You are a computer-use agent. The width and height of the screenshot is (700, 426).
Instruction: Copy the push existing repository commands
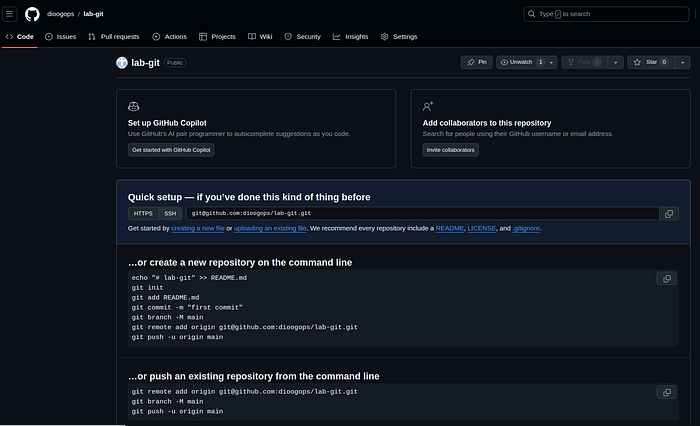click(x=667, y=393)
